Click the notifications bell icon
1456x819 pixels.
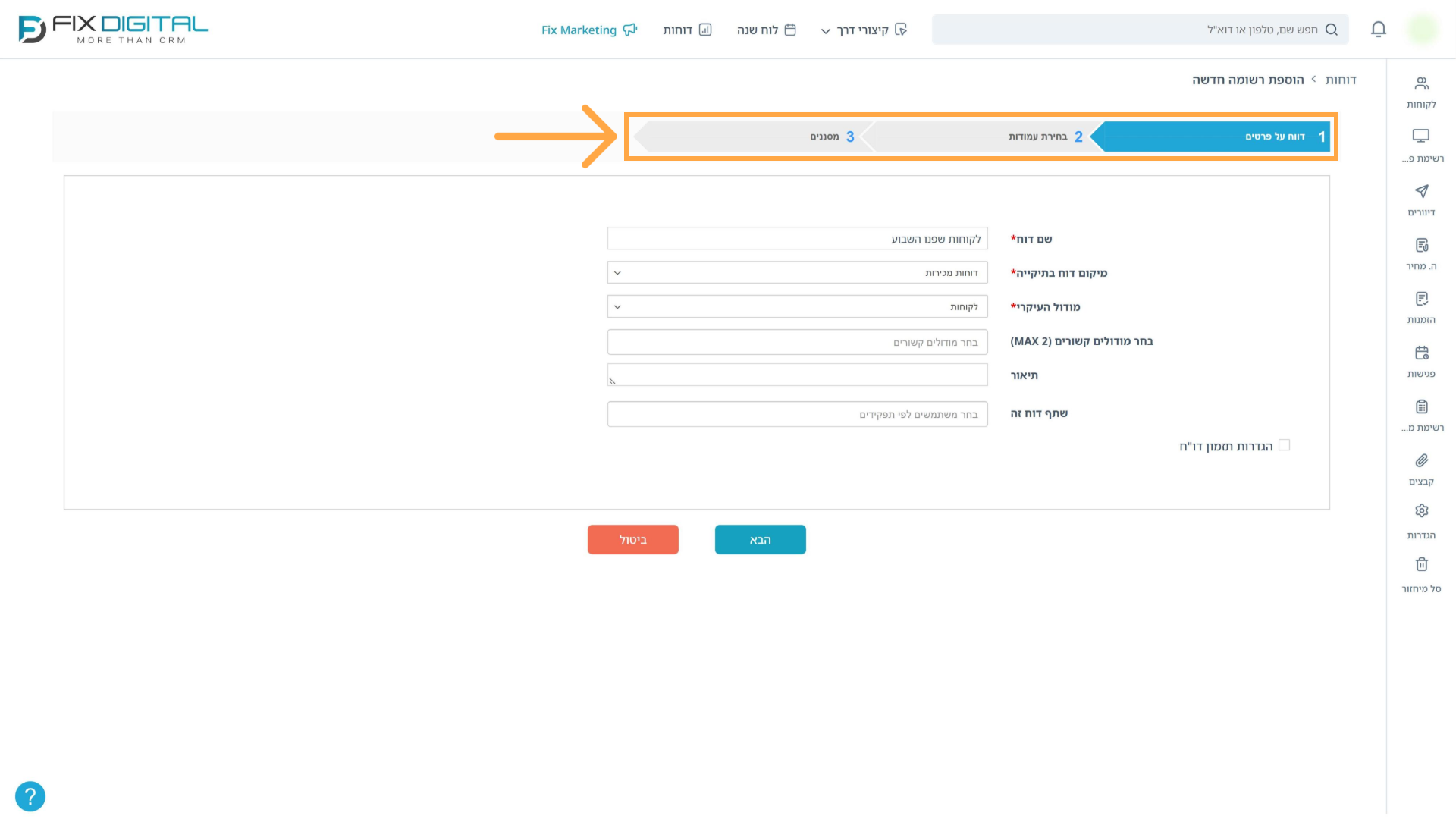pyautogui.click(x=1379, y=30)
